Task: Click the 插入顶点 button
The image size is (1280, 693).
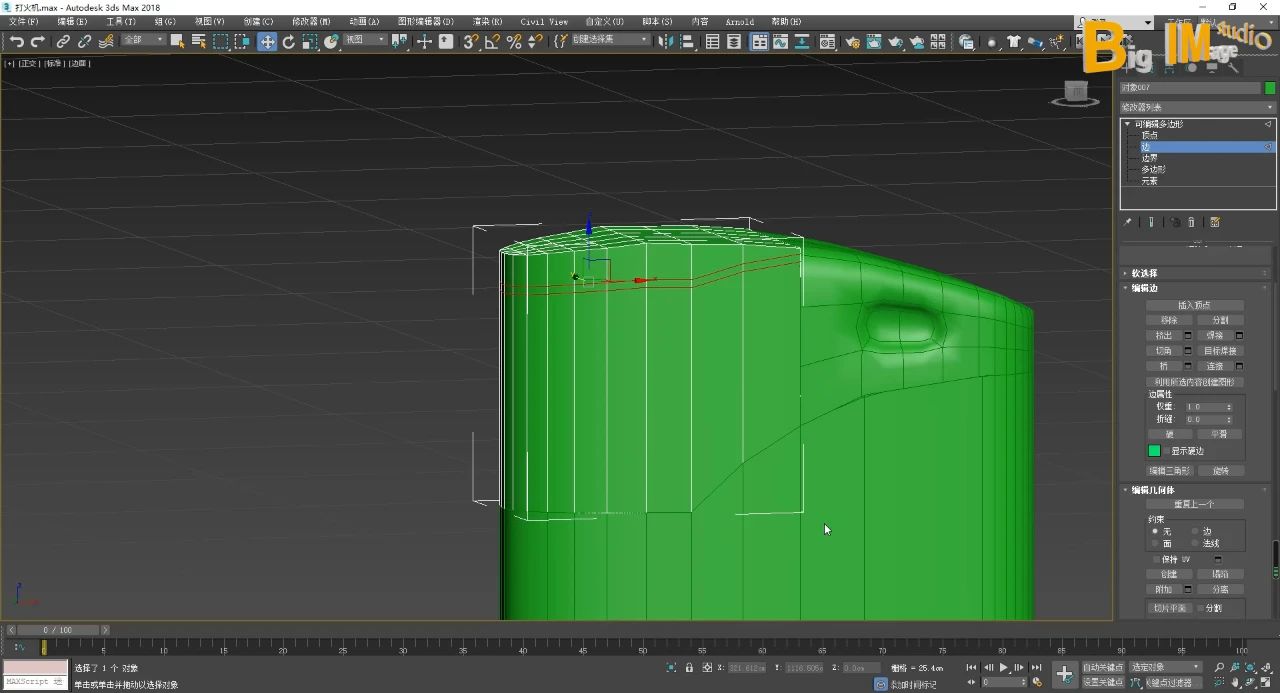Action: (1194, 305)
